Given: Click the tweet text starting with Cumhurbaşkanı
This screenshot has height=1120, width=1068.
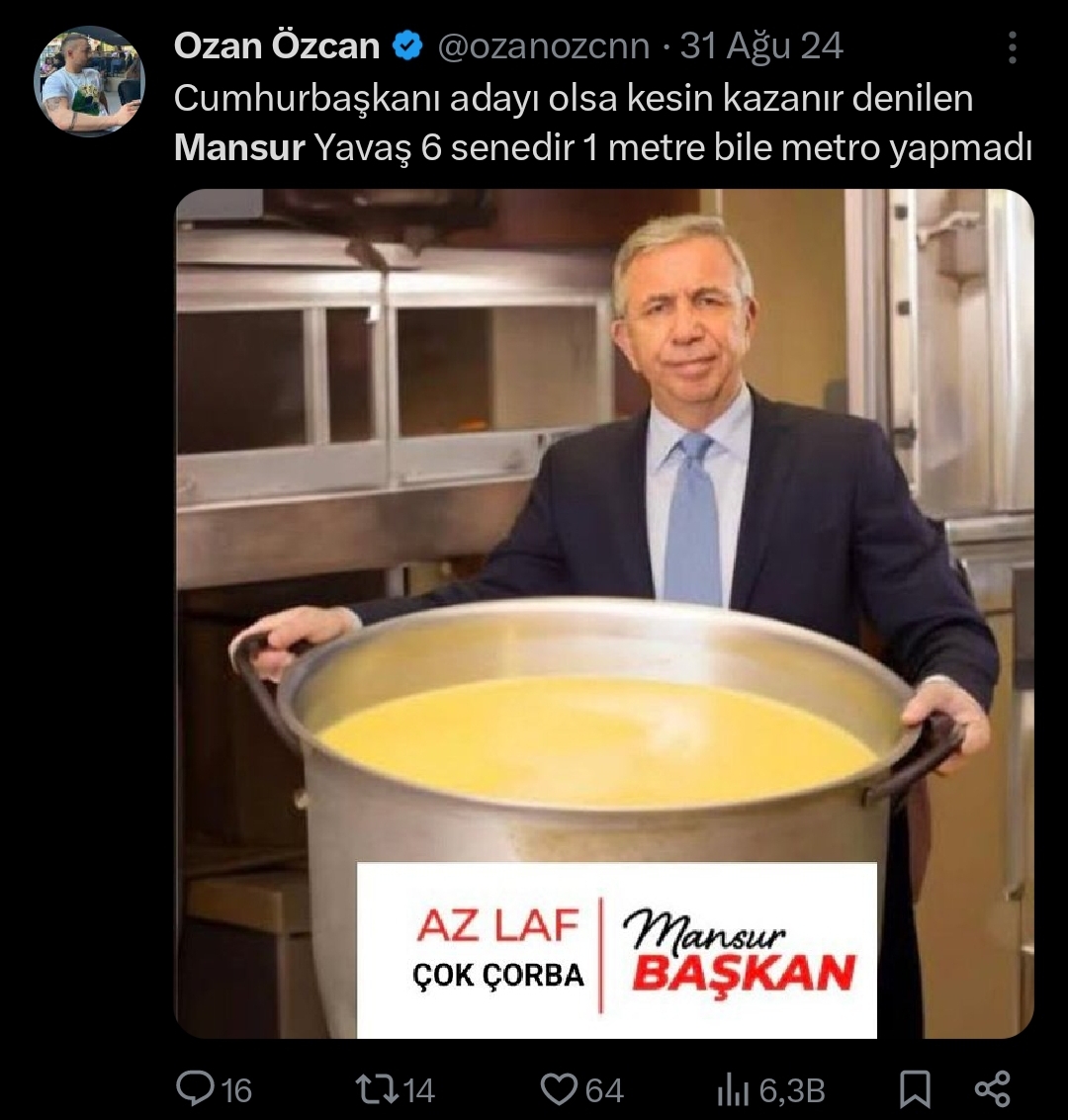Looking at the screenshot, I should (603, 123).
